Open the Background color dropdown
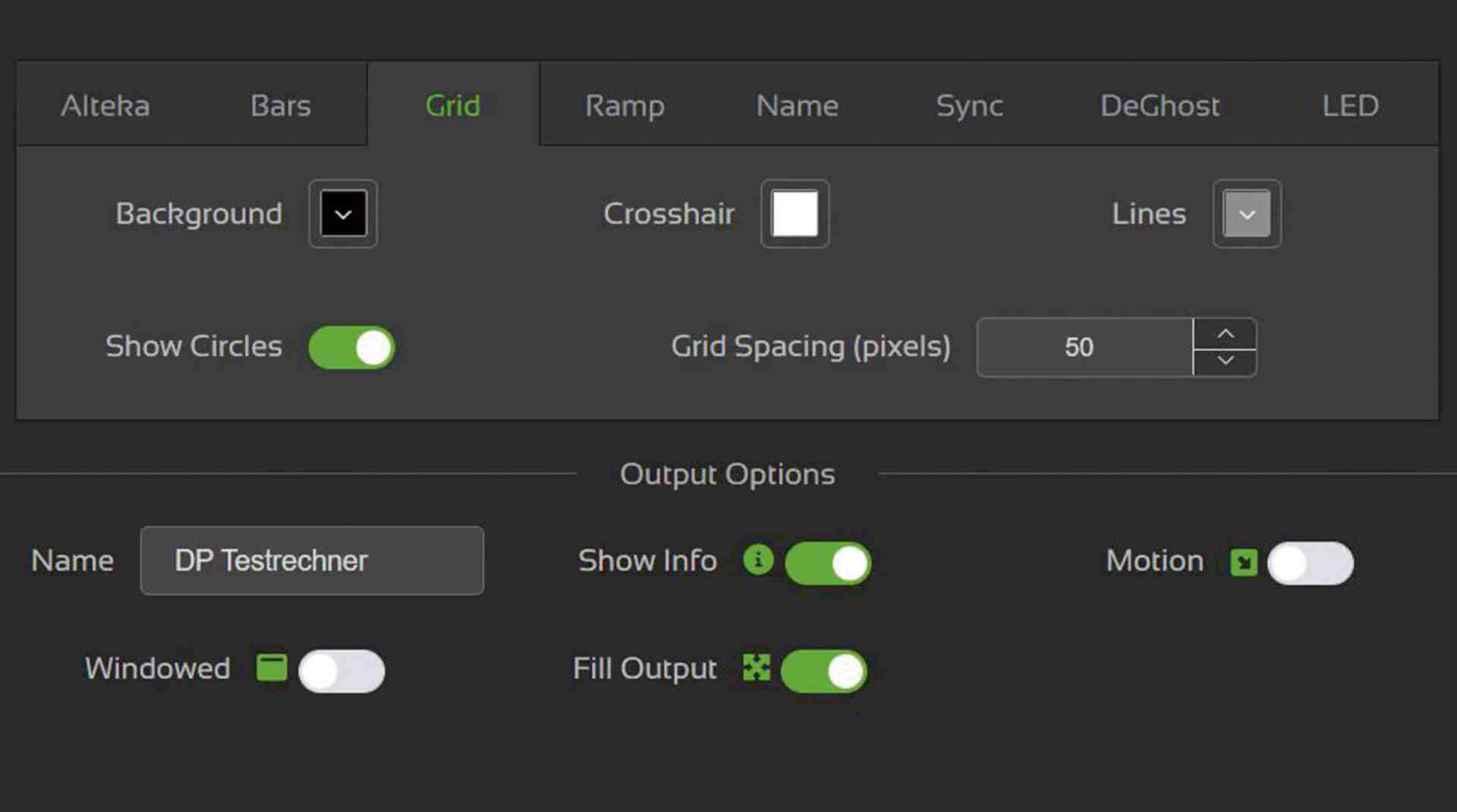 341,213
